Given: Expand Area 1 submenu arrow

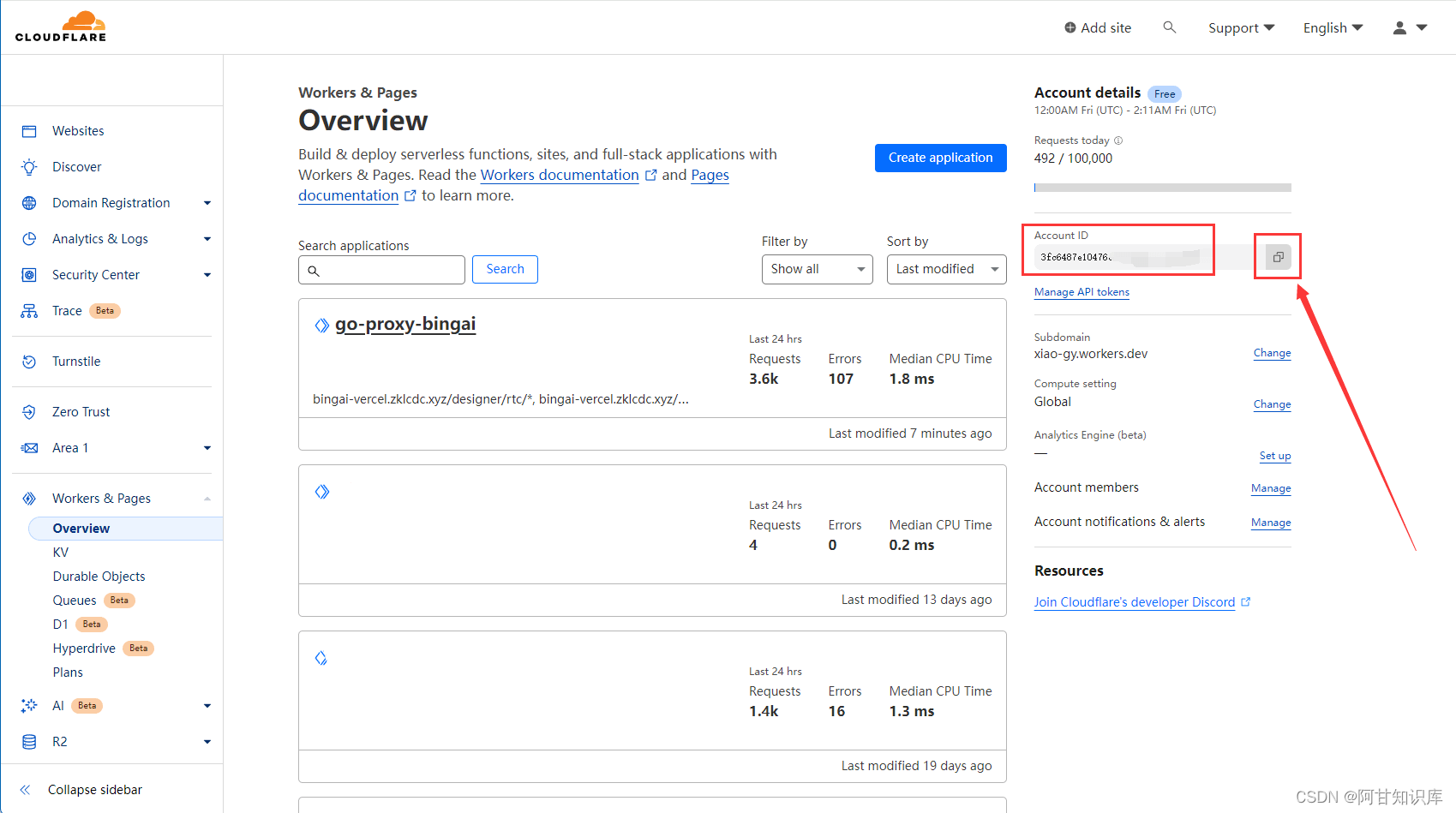Looking at the screenshot, I should 207,448.
